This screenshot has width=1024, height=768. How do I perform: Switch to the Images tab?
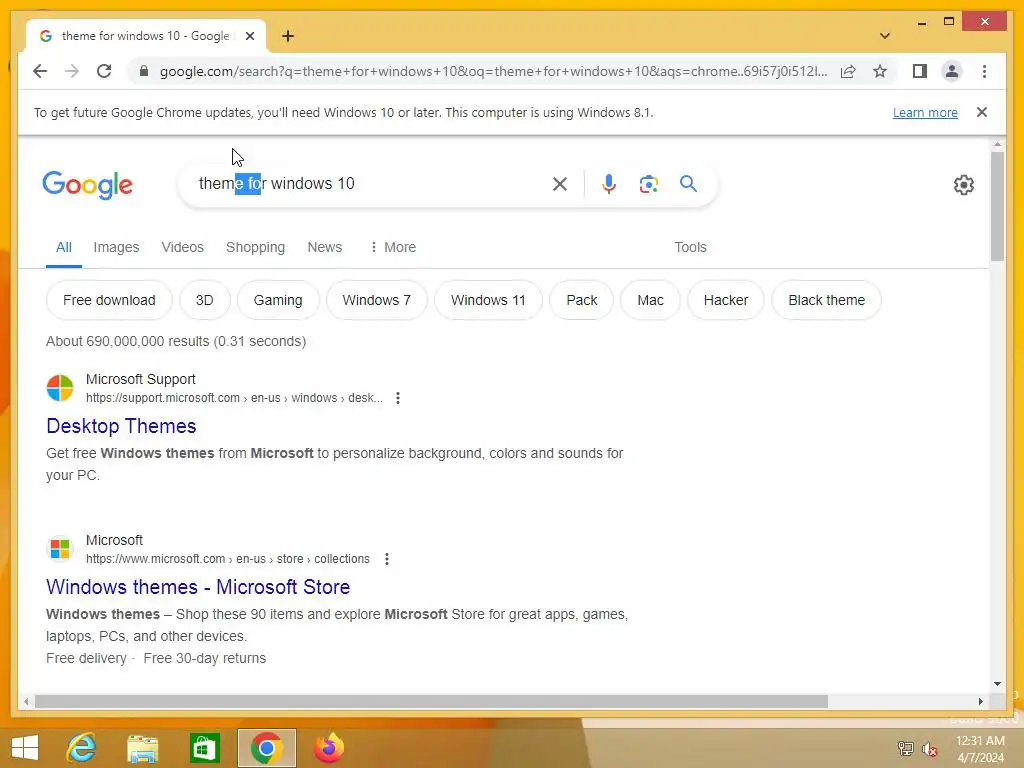pyautogui.click(x=116, y=247)
